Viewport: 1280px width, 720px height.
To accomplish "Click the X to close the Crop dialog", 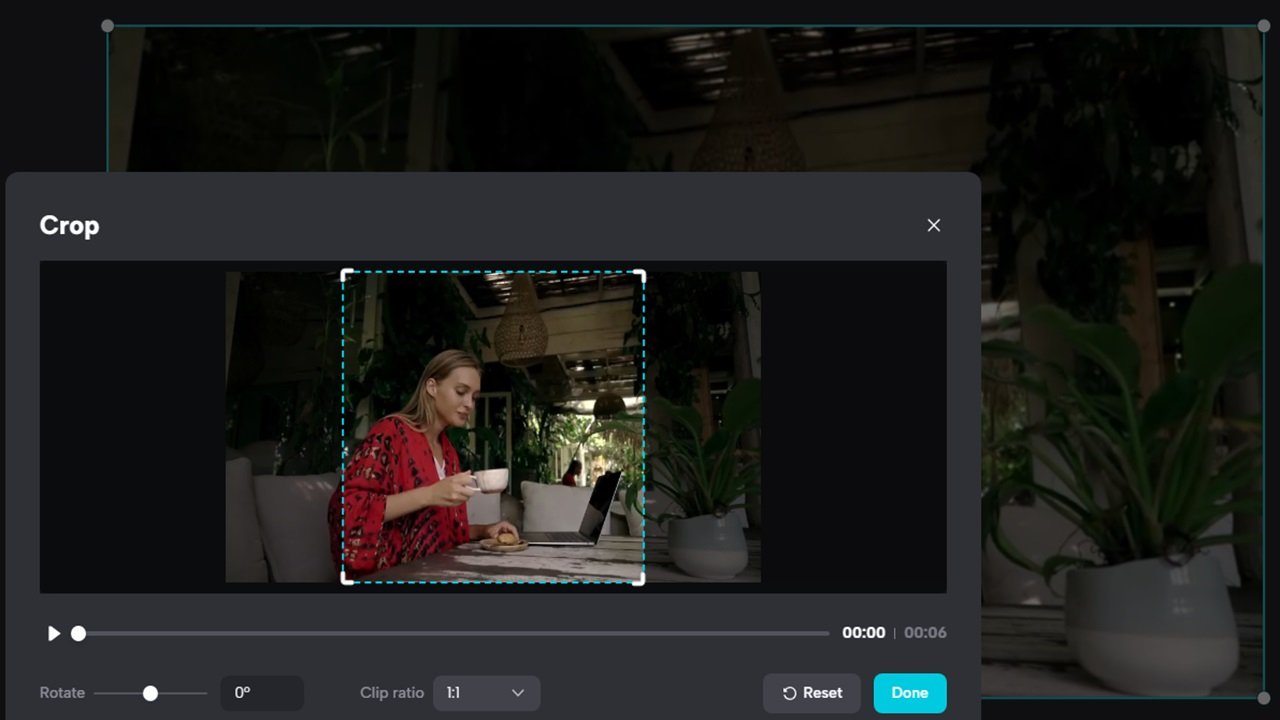I will pyautogui.click(x=933, y=225).
